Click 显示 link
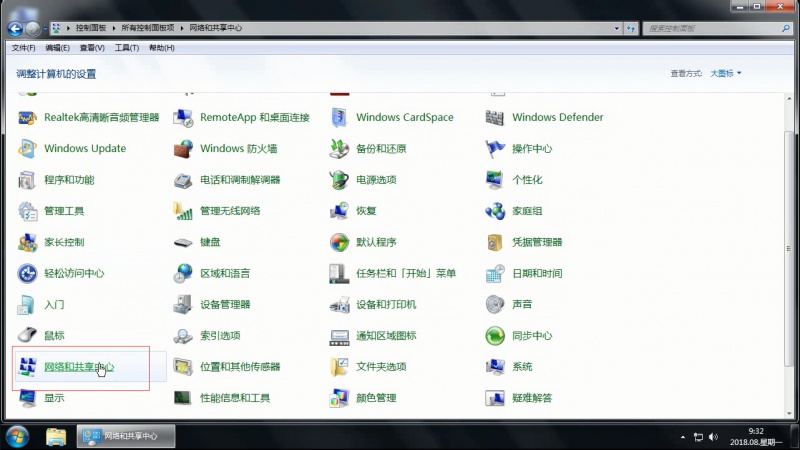The width and height of the screenshot is (800, 450). (x=54, y=398)
